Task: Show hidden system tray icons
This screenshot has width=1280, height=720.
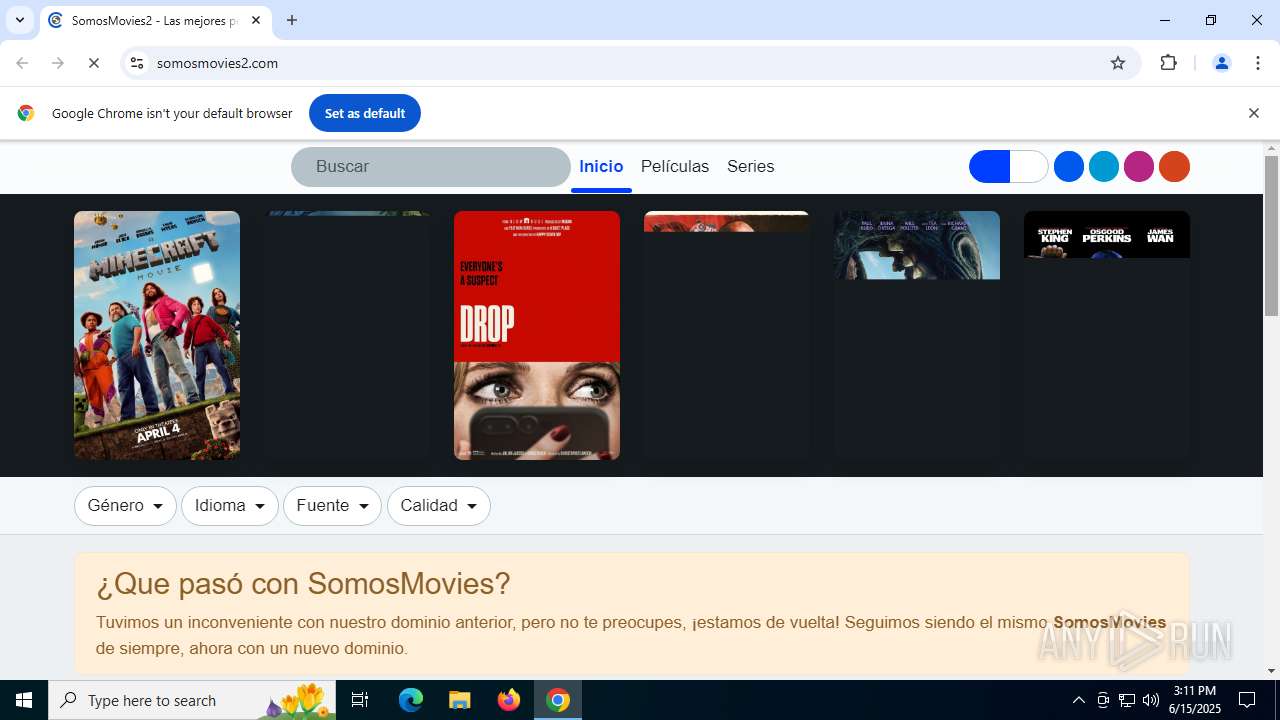Action: click(x=1078, y=700)
